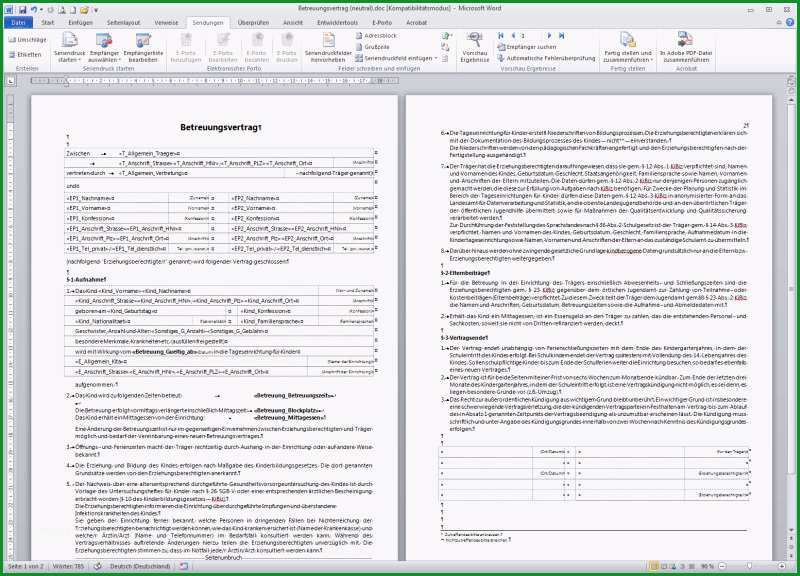The height and width of the screenshot is (576, 800).
Task: Toggle Vorschau Ergebnisse
Action: (x=474, y=47)
